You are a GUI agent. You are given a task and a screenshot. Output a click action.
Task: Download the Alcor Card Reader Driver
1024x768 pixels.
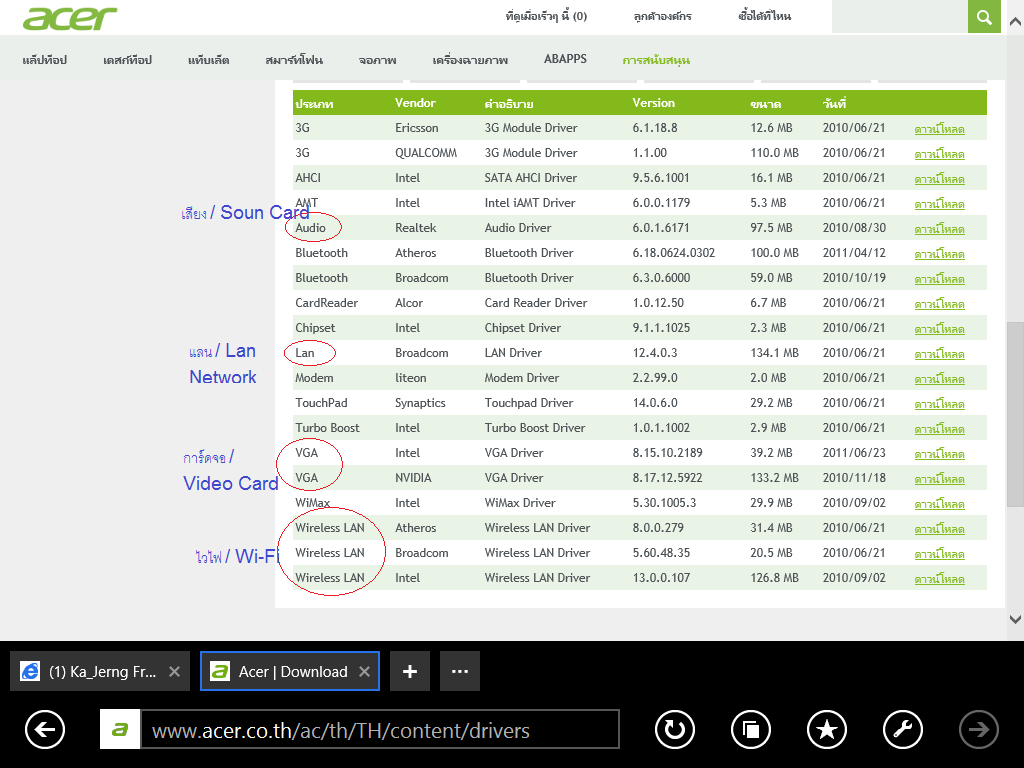(x=939, y=304)
